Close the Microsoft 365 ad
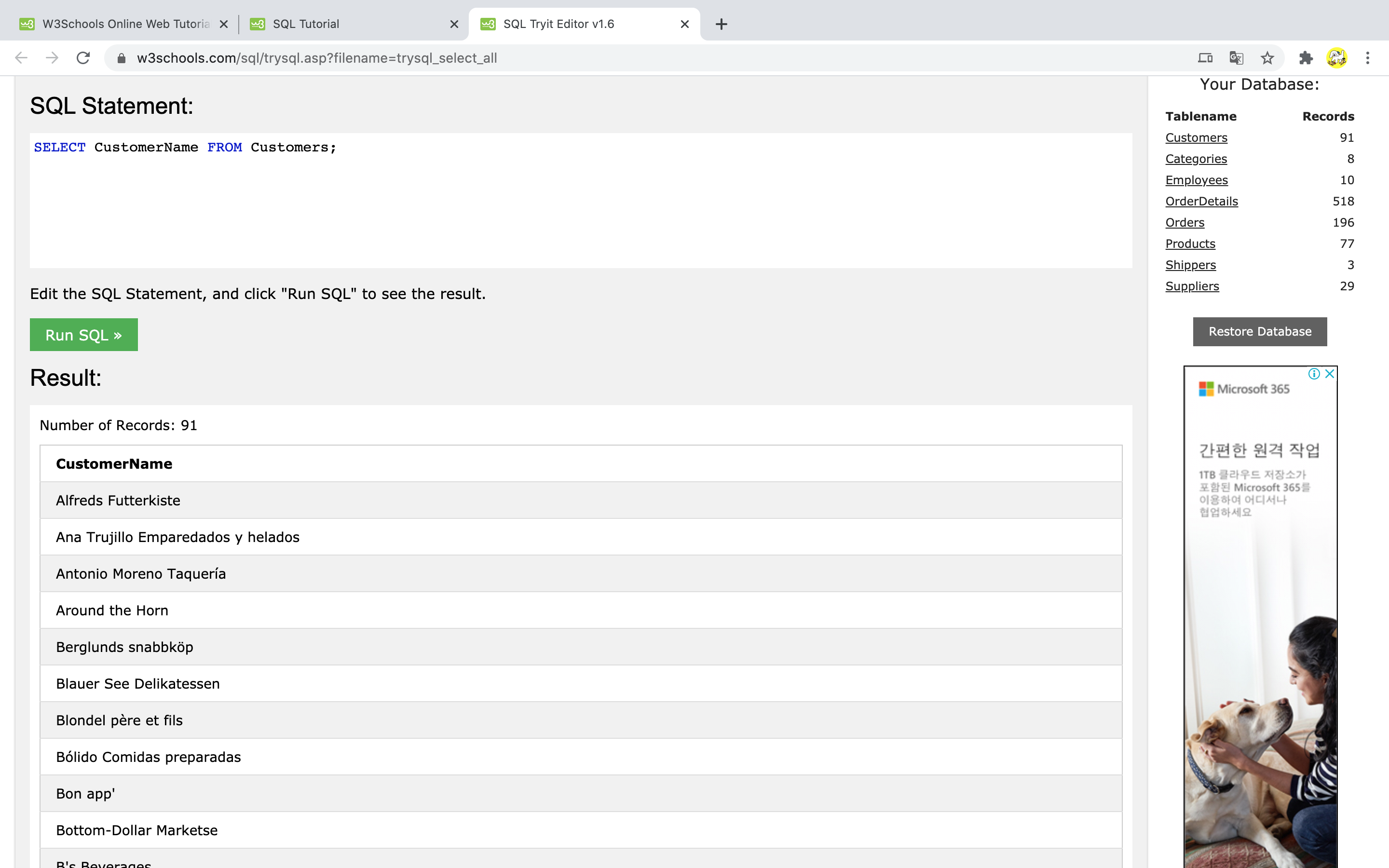The height and width of the screenshot is (868, 1389). point(1329,374)
